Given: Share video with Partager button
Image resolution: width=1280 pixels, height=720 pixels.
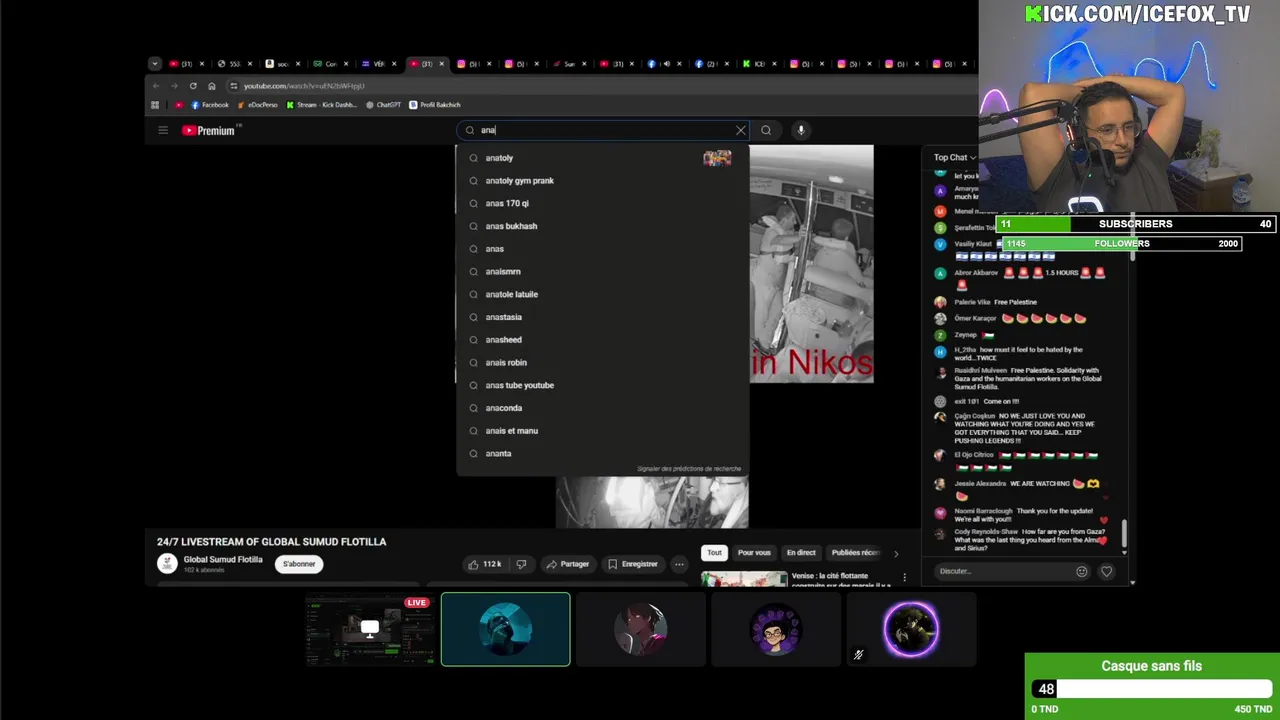Looking at the screenshot, I should click(567, 564).
